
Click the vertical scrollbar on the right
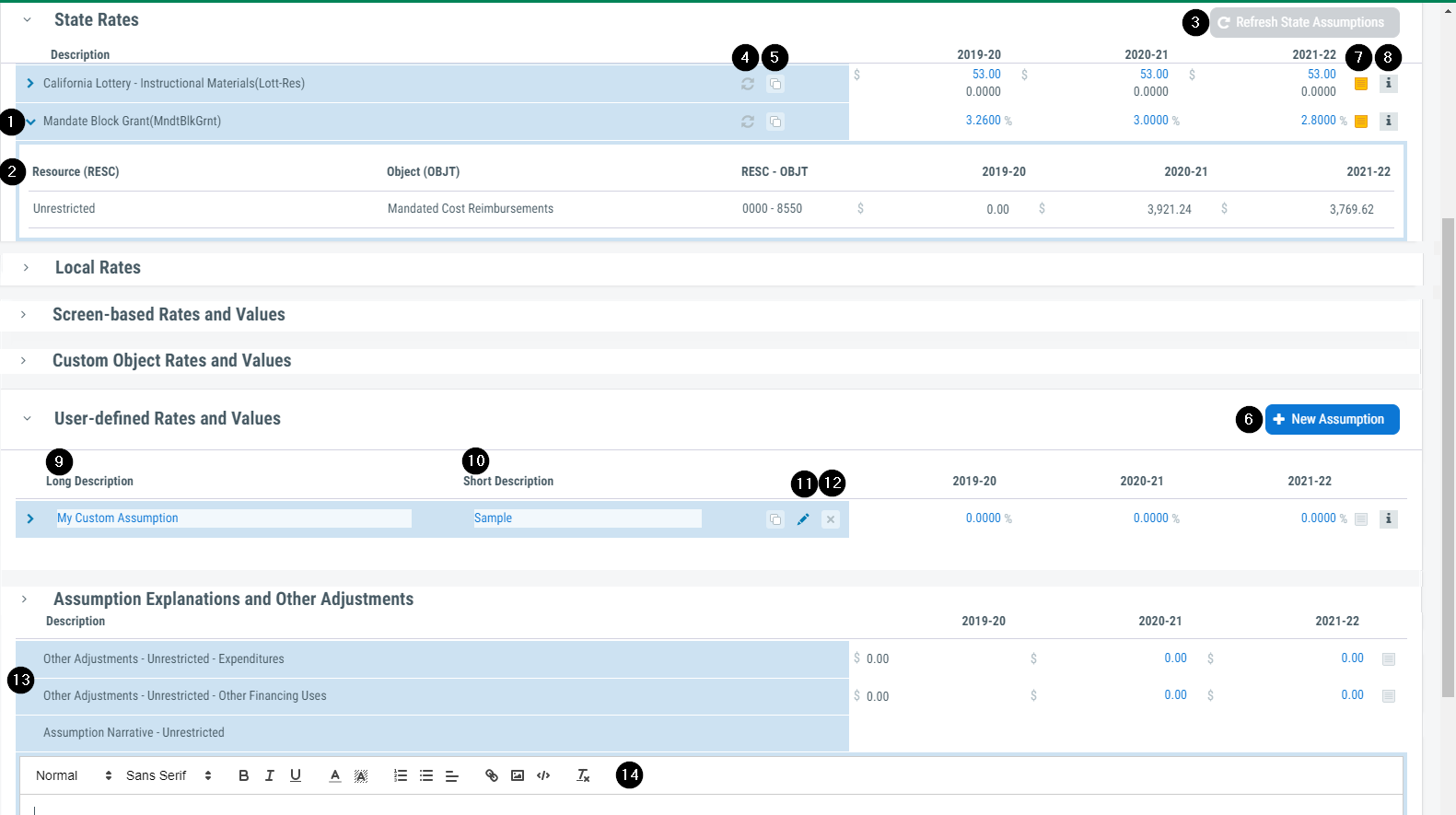tap(1448, 458)
